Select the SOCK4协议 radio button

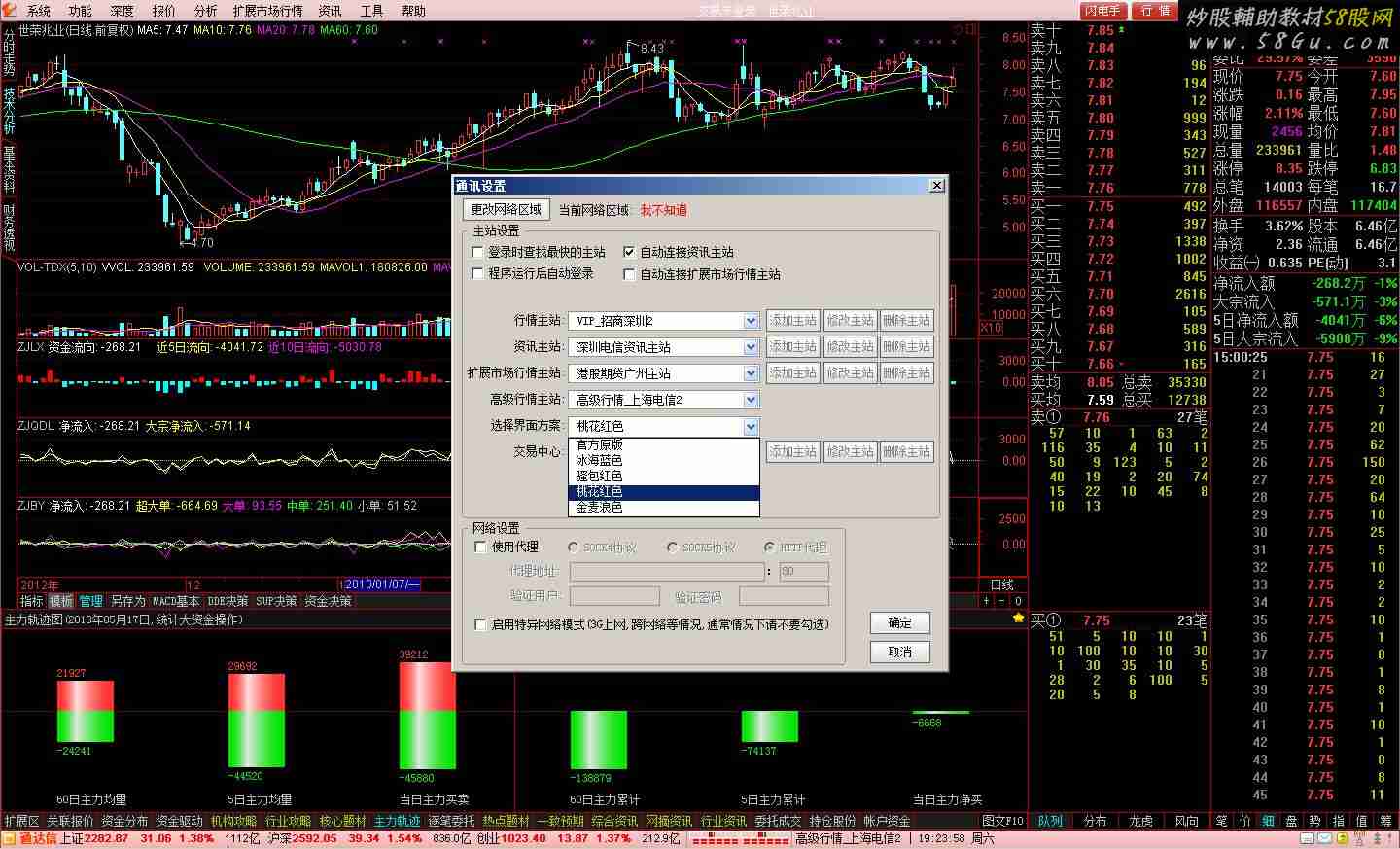click(574, 548)
